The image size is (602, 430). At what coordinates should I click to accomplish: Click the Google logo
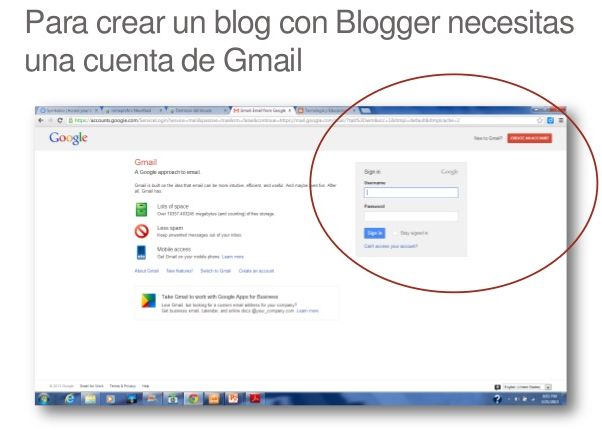point(68,138)
